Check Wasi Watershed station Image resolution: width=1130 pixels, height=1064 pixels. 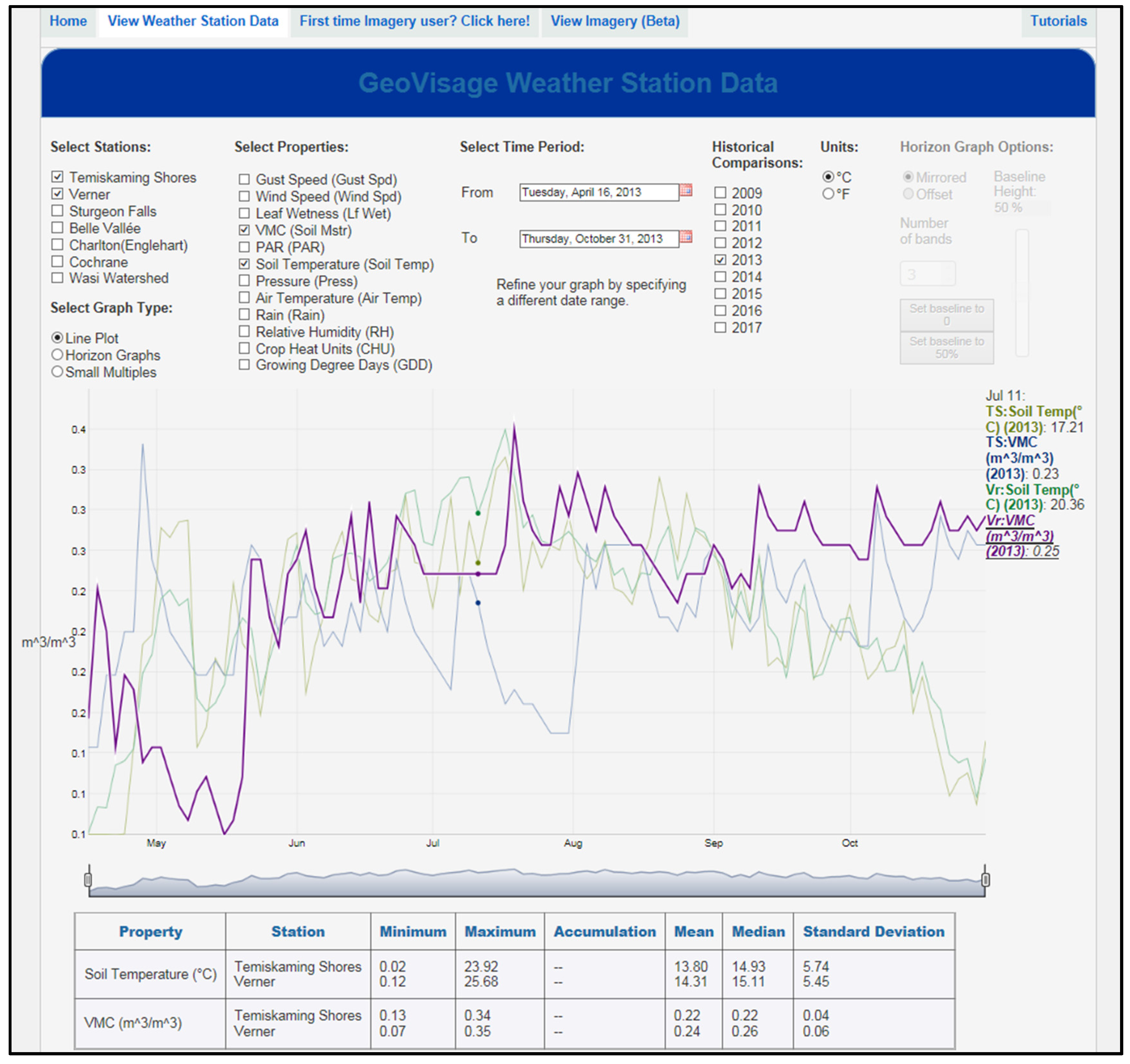(57, 278)
